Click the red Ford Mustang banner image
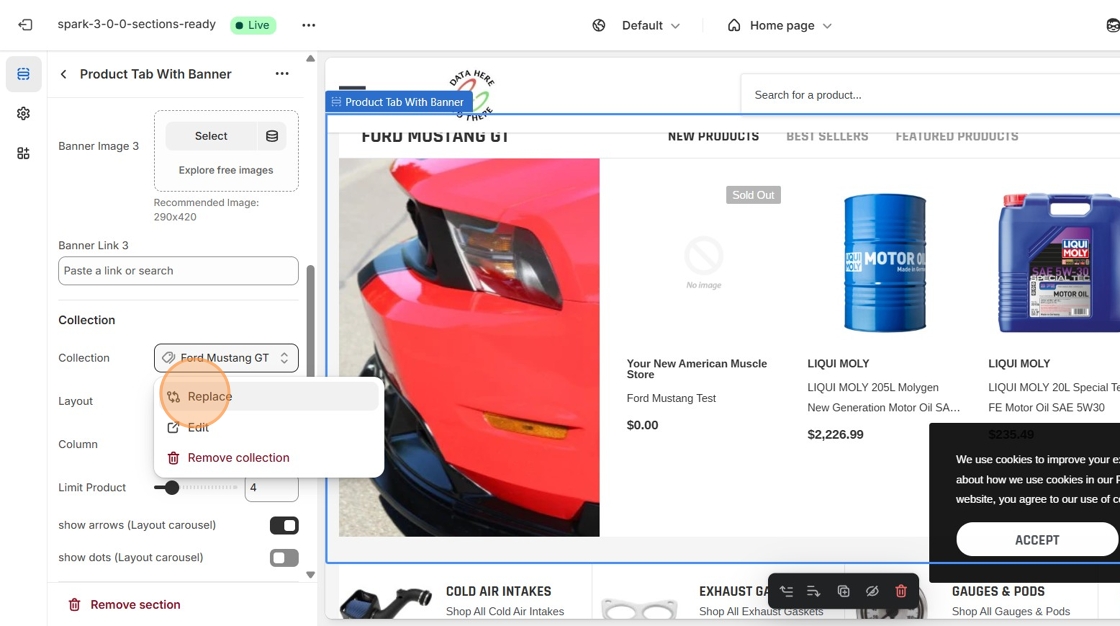The image size is (1120, 626). click(x=469, y=347)
